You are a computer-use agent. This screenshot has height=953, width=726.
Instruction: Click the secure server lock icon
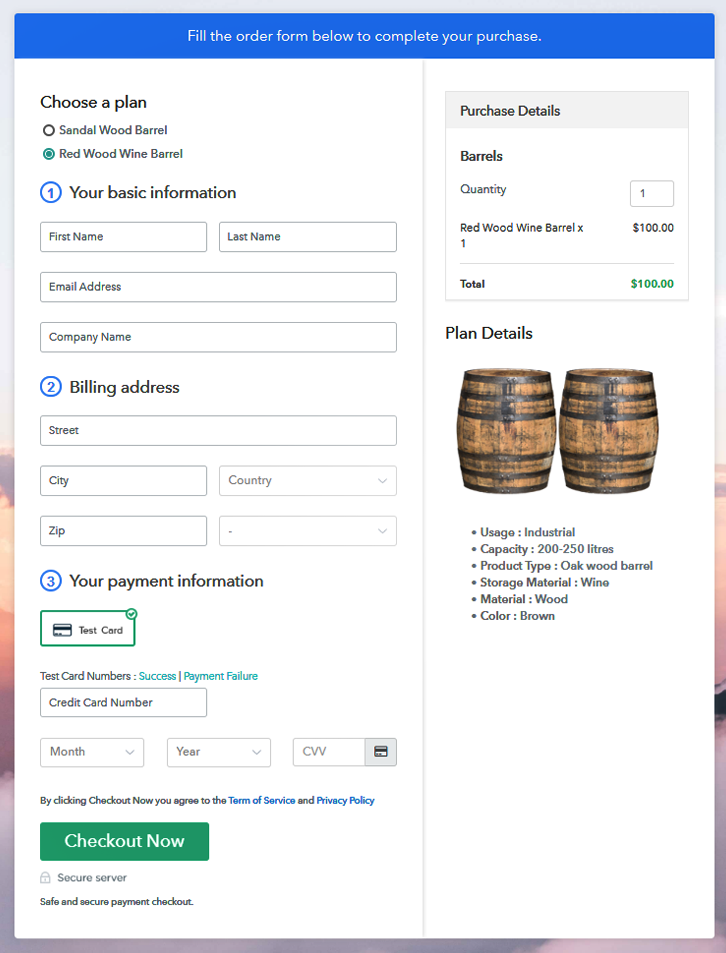[45, 878]
